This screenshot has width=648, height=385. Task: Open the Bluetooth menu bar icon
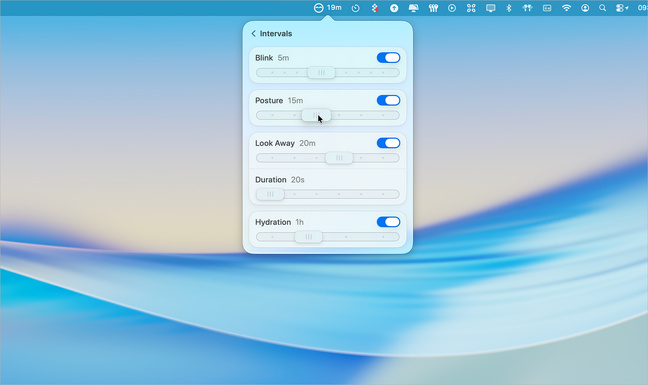(x=509, y=8)
